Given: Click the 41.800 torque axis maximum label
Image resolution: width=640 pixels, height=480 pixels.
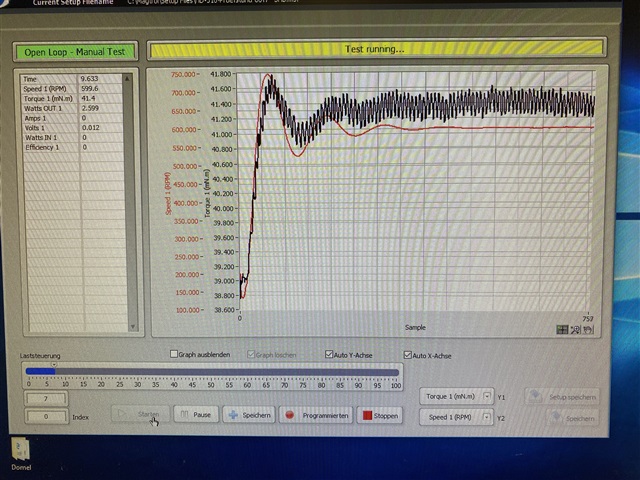Looking at the screenshot, I should pos(220,74).
